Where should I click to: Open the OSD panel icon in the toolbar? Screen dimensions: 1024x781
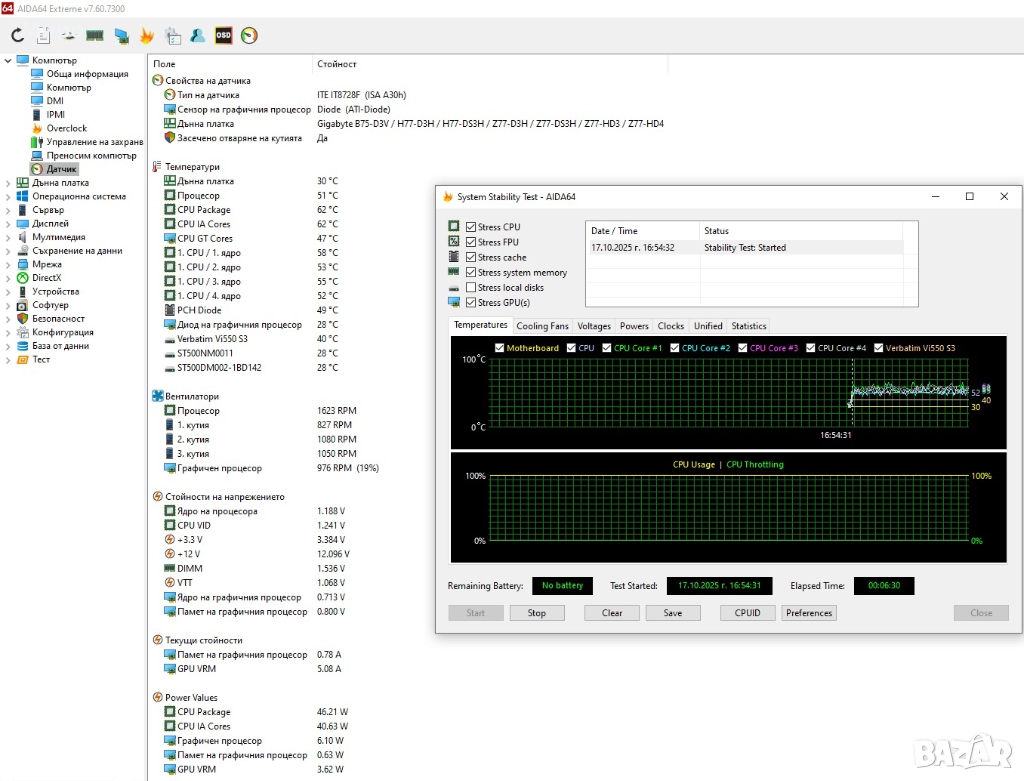pyautogui.click(x=224, y=36)
